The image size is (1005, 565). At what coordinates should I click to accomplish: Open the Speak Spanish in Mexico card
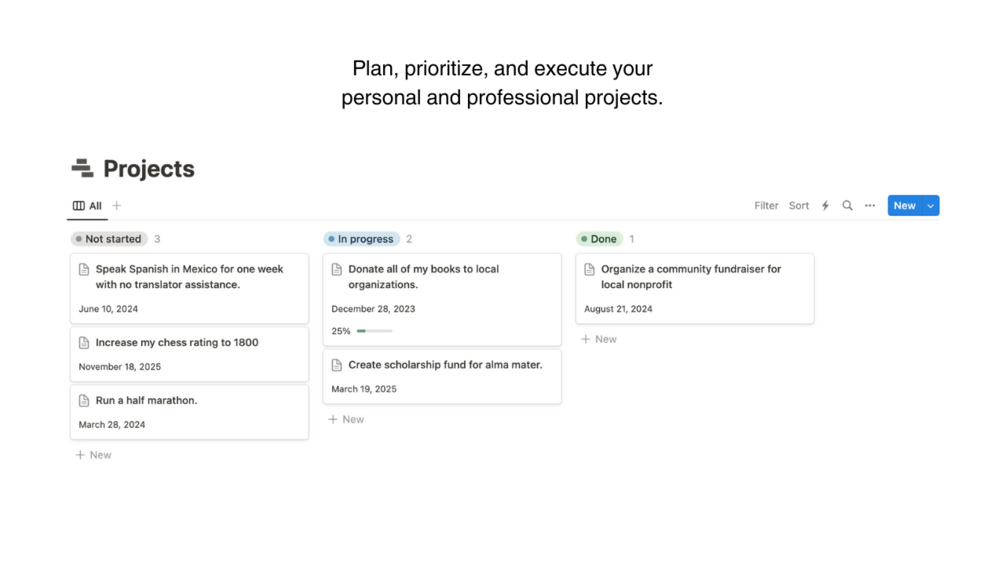[x=189, y=277]
